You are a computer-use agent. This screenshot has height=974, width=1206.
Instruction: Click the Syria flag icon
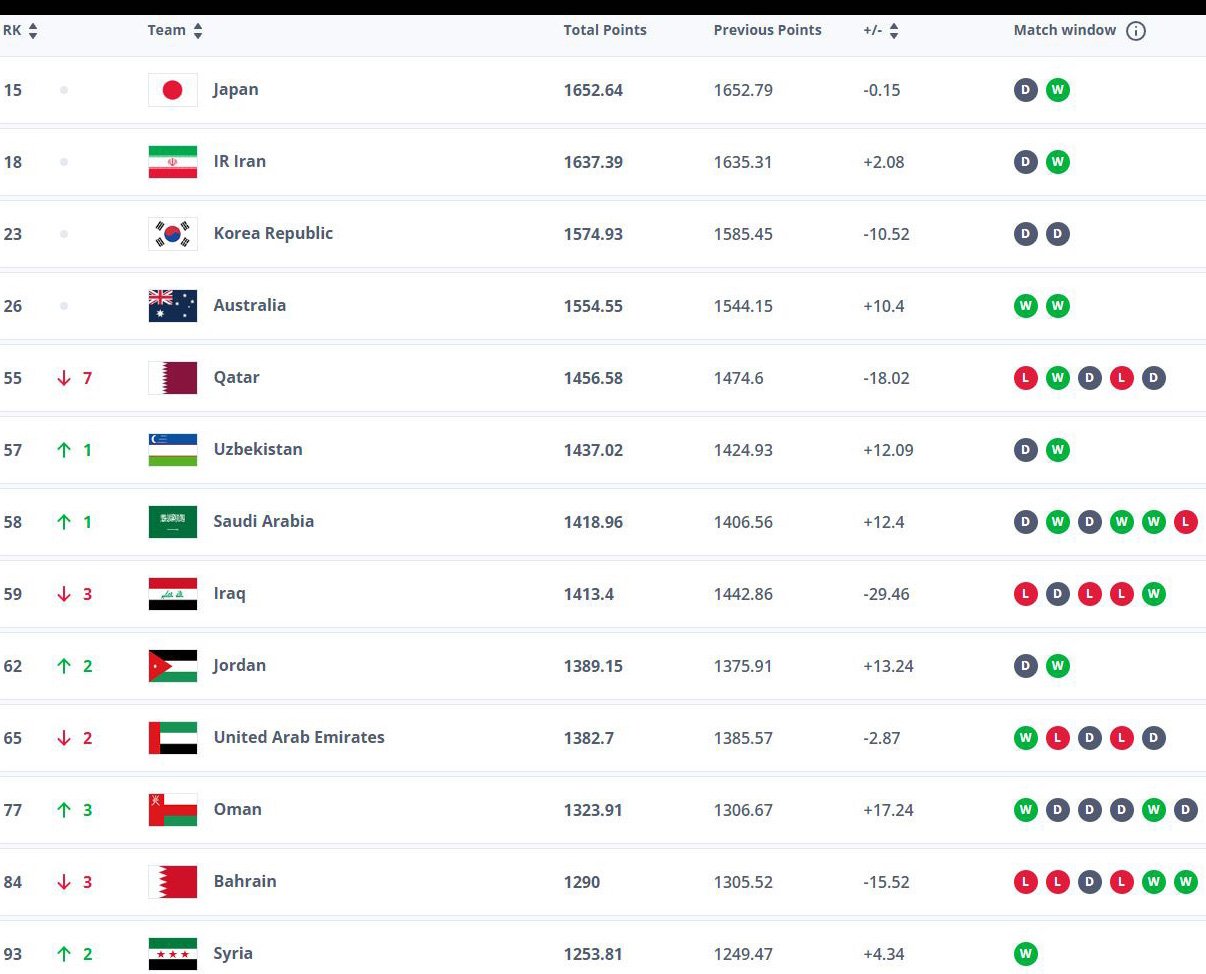(173, 954)
